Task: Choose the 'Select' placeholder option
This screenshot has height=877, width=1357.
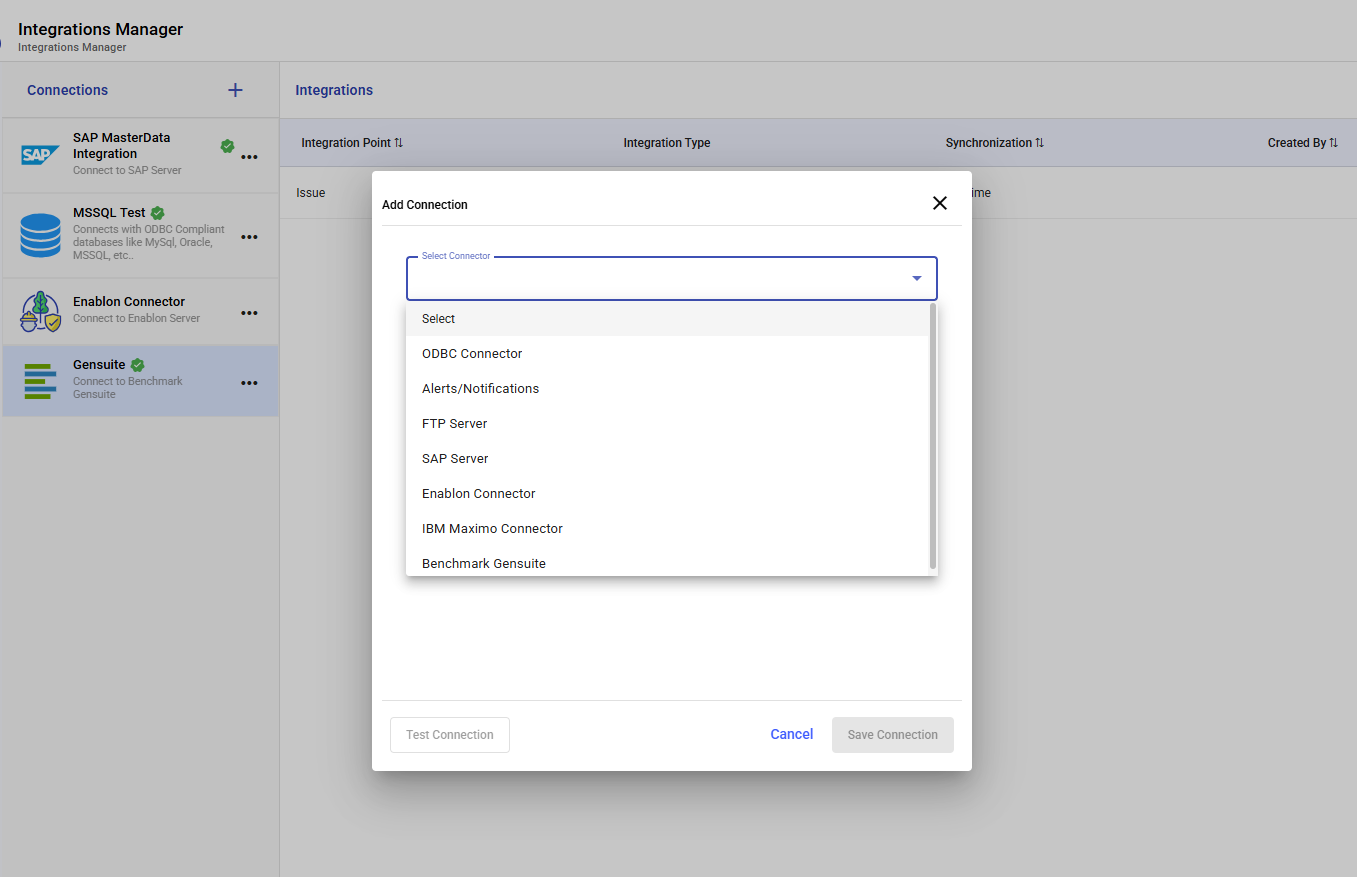Action: [668, 319]
